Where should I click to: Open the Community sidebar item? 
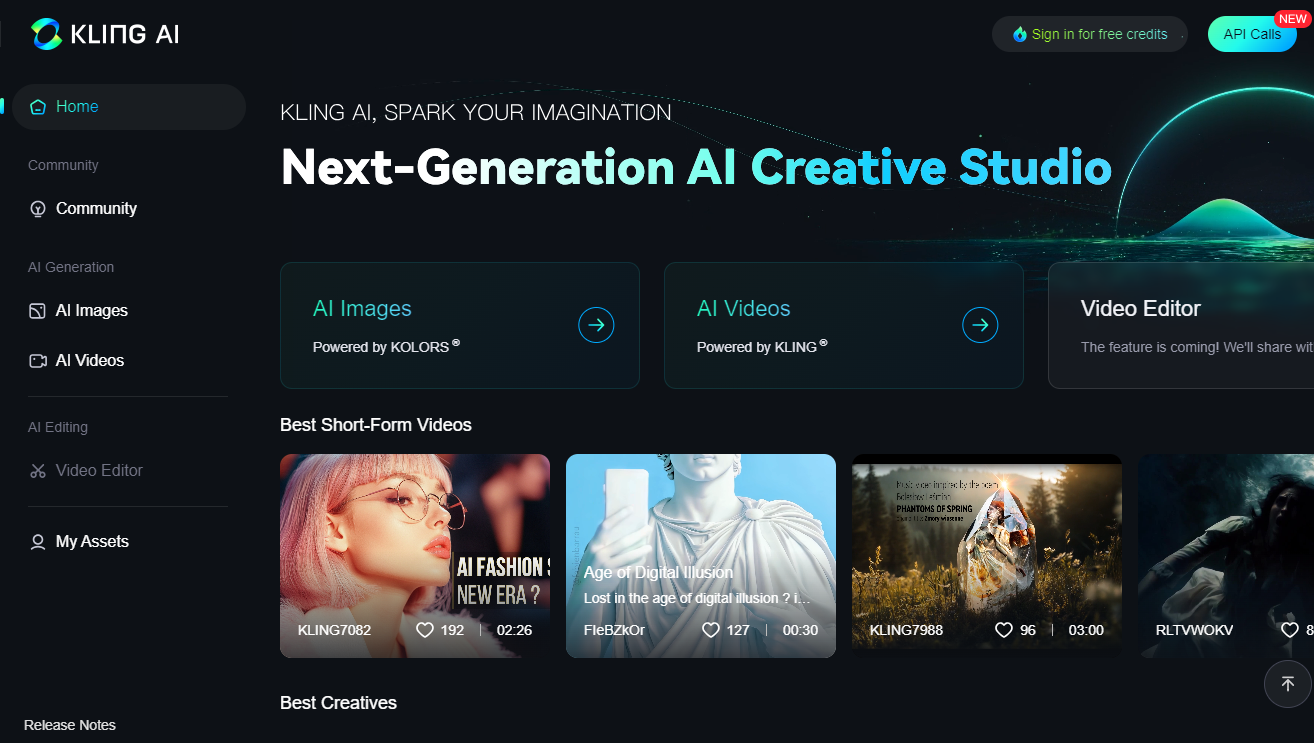[96, 209]
